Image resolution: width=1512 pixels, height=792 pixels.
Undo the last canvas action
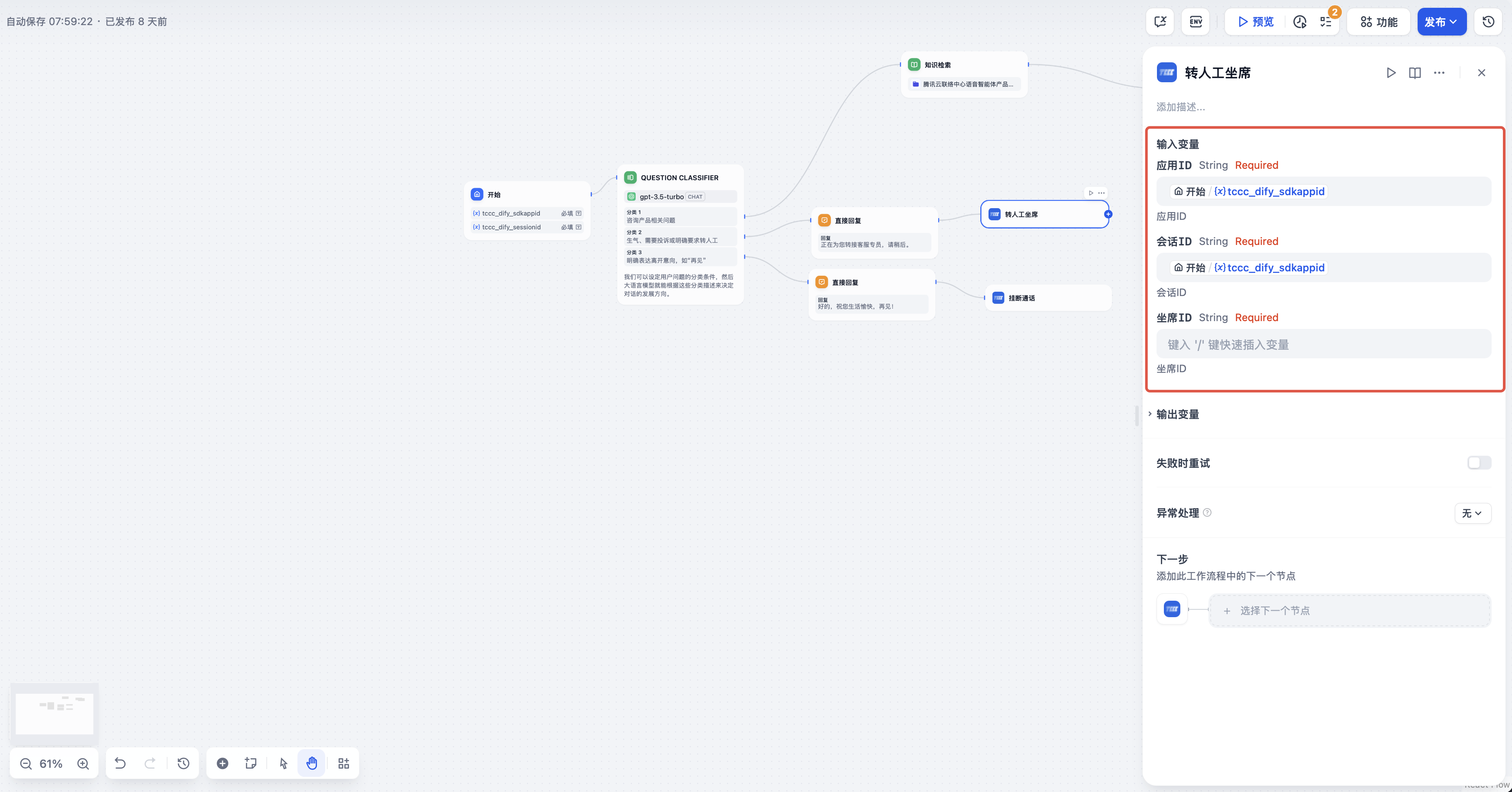(120, 763)
